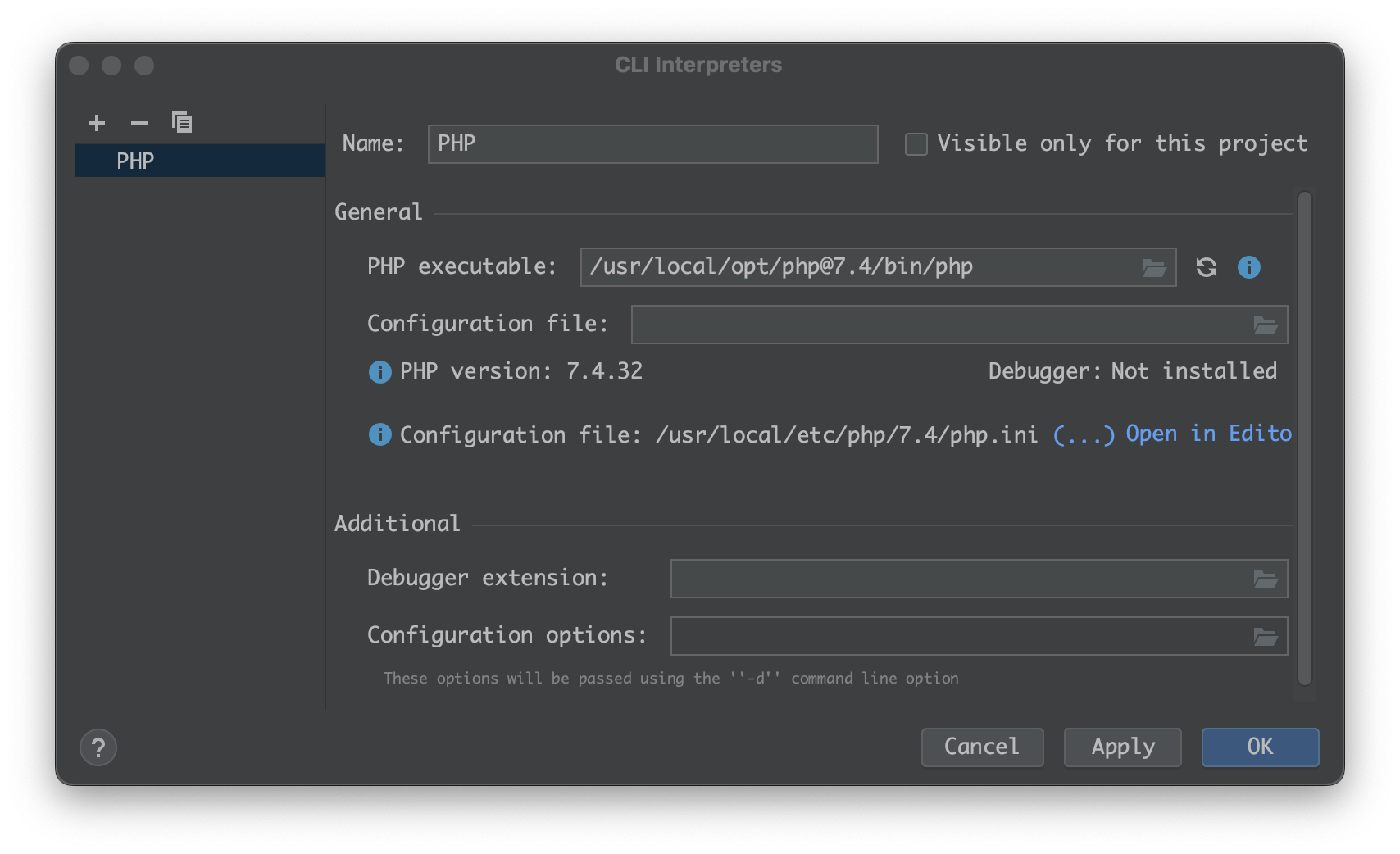Enable Visible only for this project

click(x=916, y=144)
